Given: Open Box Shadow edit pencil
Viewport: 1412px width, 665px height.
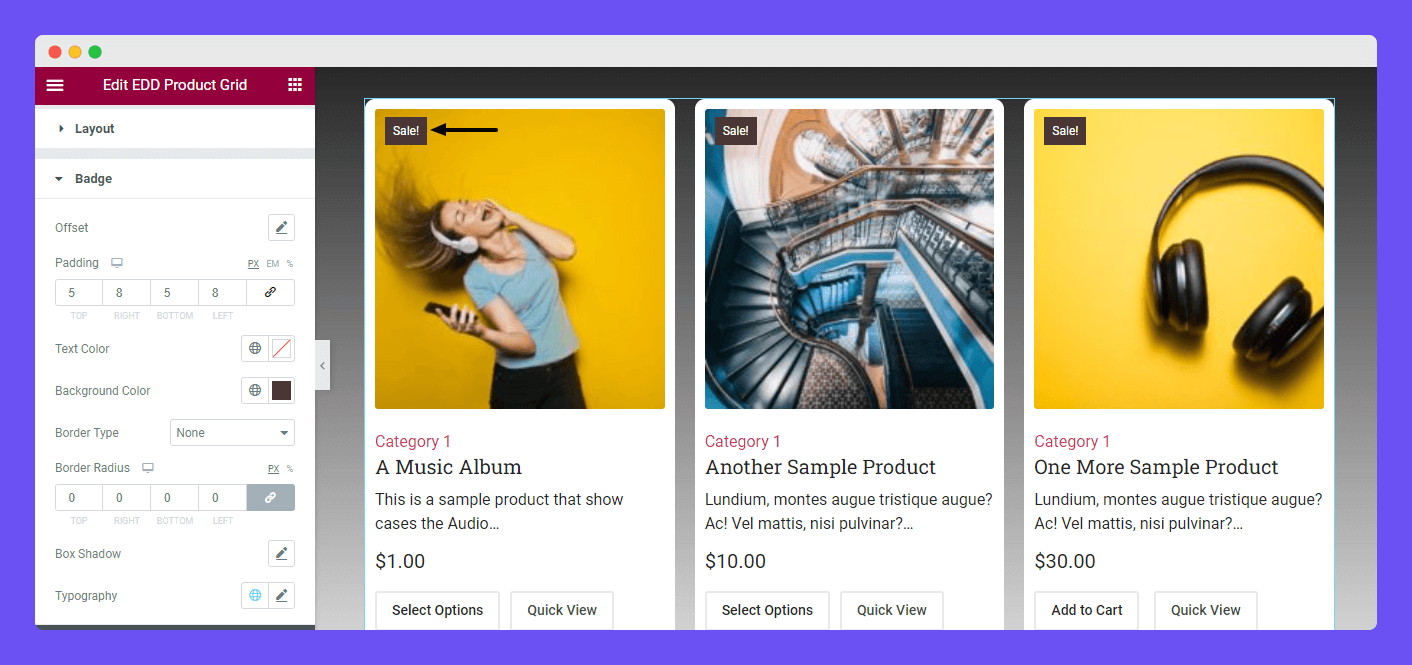Looking at the screenshot, I should pos(281,554).
